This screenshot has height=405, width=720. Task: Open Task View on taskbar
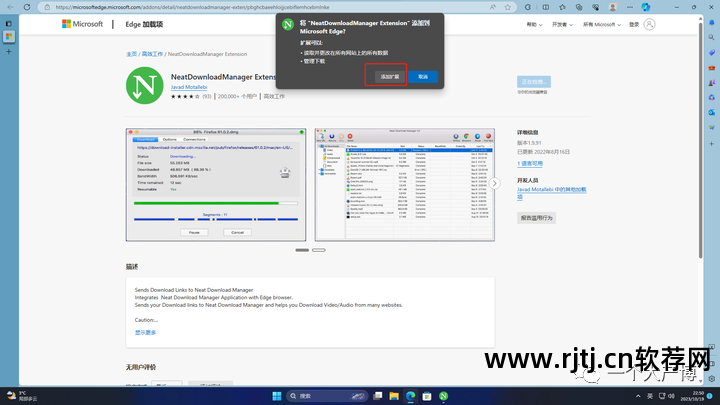(377, 396)
